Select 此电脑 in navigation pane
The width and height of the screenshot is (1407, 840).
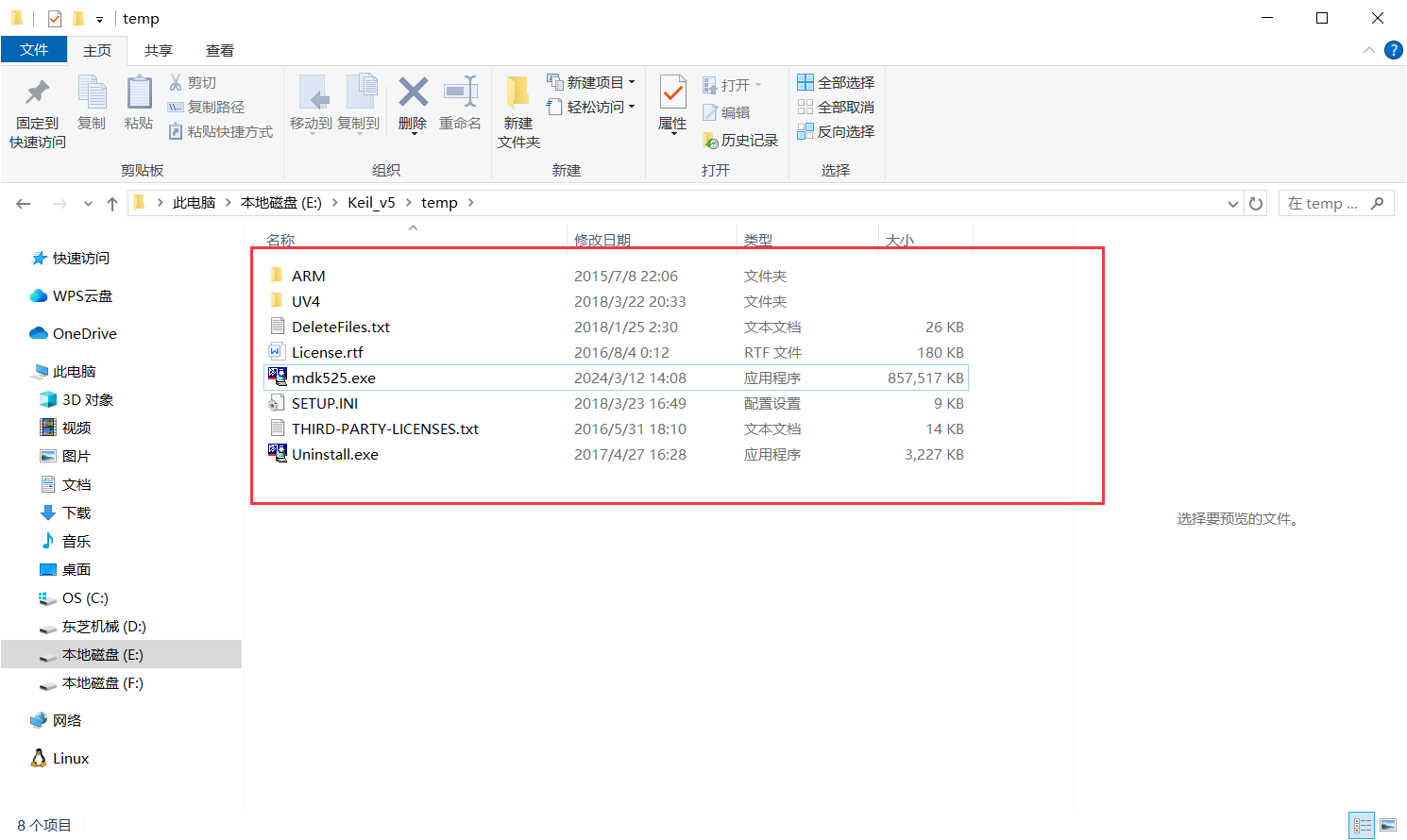point(64,371)
